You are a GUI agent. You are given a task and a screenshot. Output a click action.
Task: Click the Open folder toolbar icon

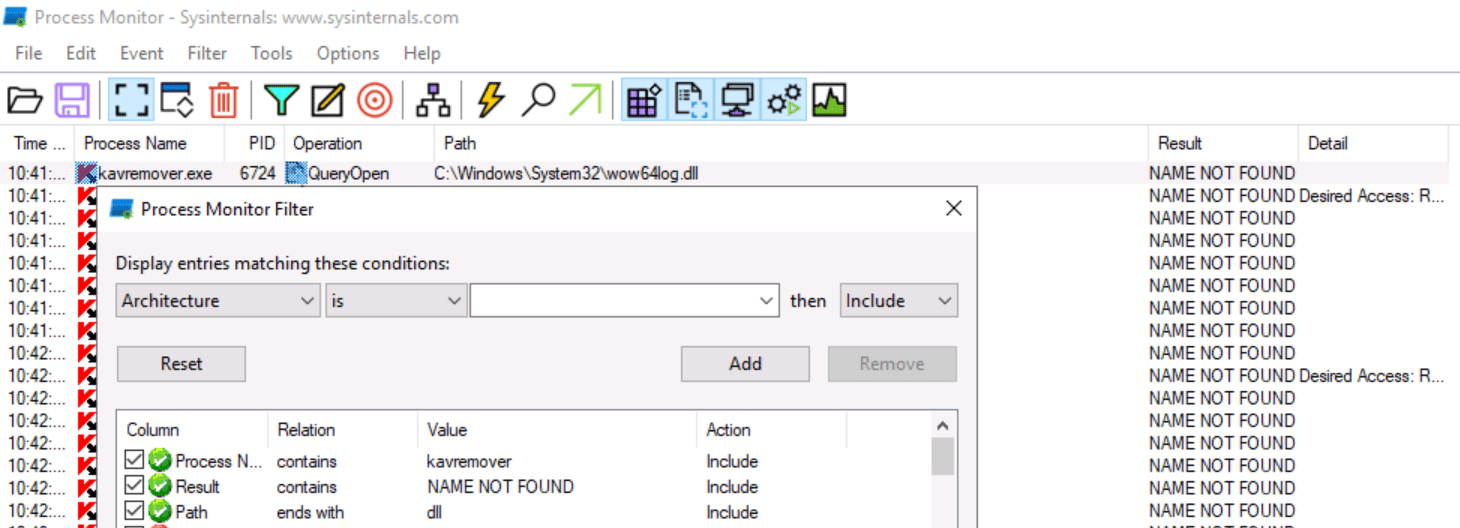coord(25,100)
